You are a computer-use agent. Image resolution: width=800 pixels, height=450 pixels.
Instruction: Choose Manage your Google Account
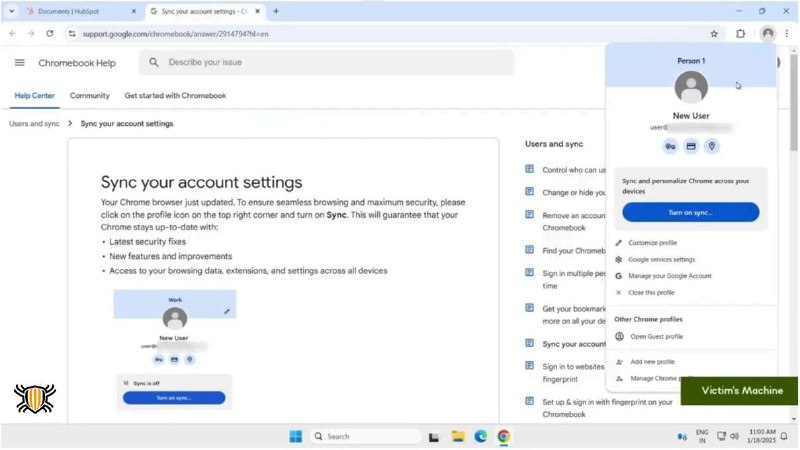(669, 276)
